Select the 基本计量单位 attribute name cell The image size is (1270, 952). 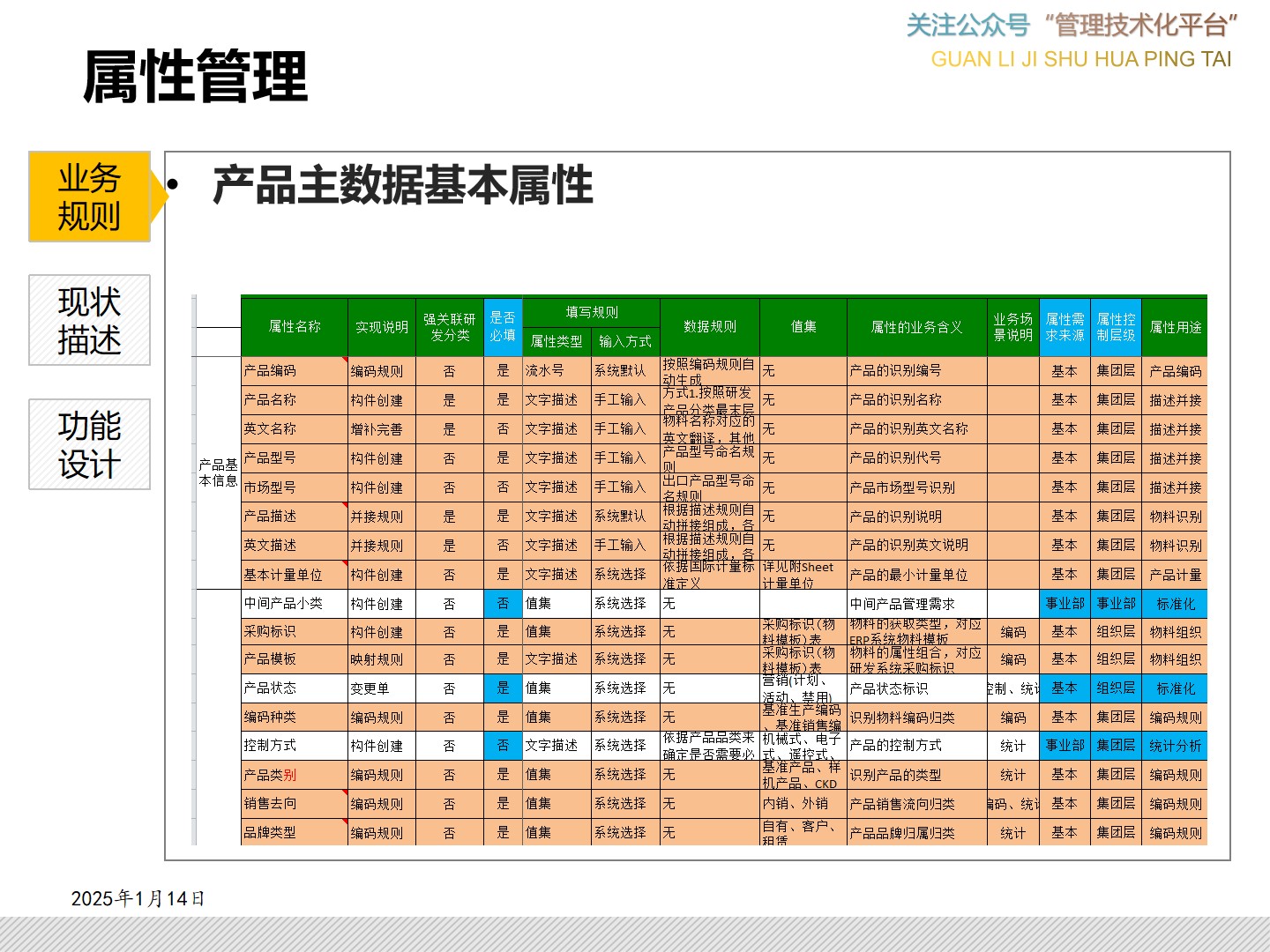[295, 575]
